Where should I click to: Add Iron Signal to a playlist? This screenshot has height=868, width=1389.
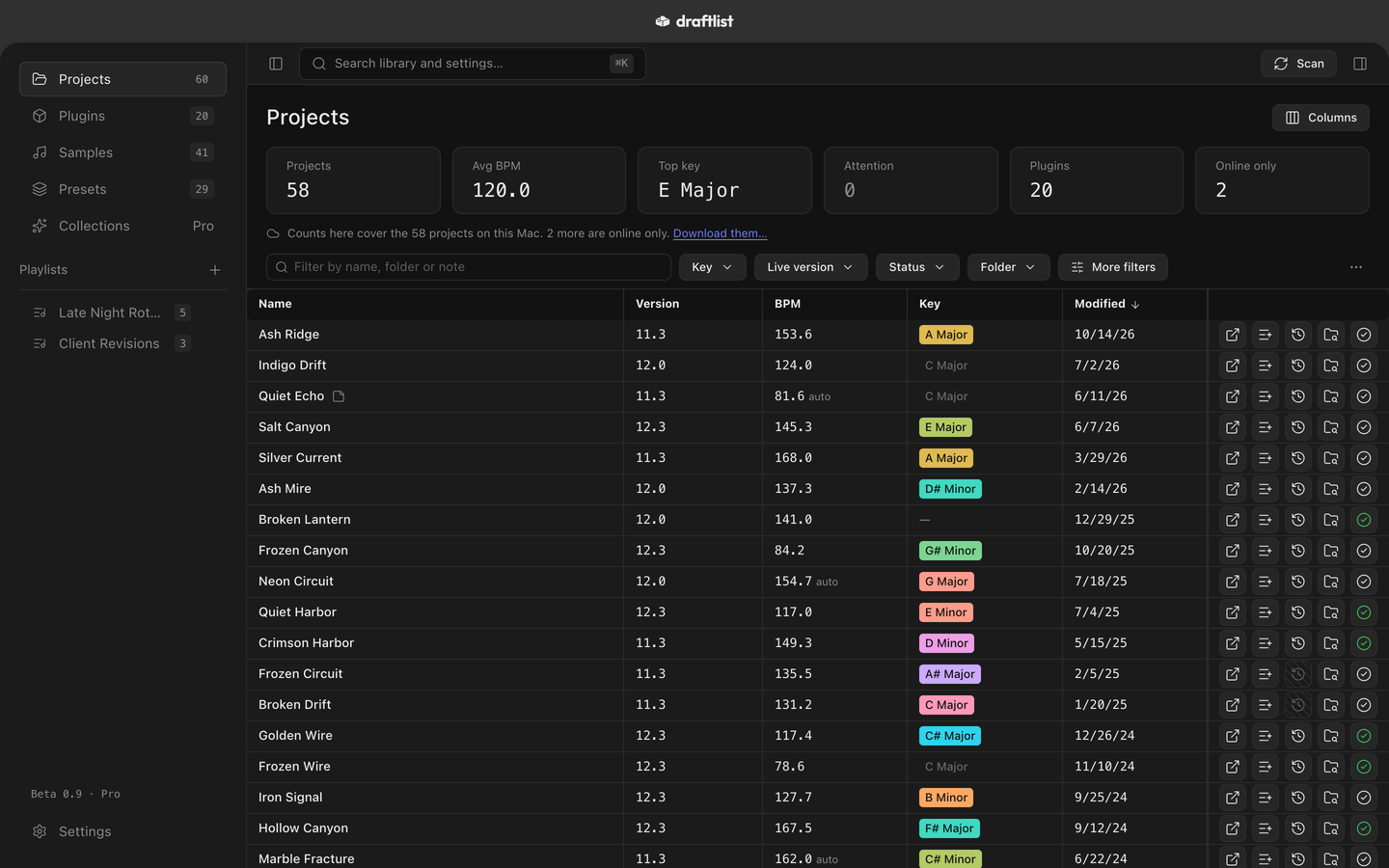coord(1266,798)
